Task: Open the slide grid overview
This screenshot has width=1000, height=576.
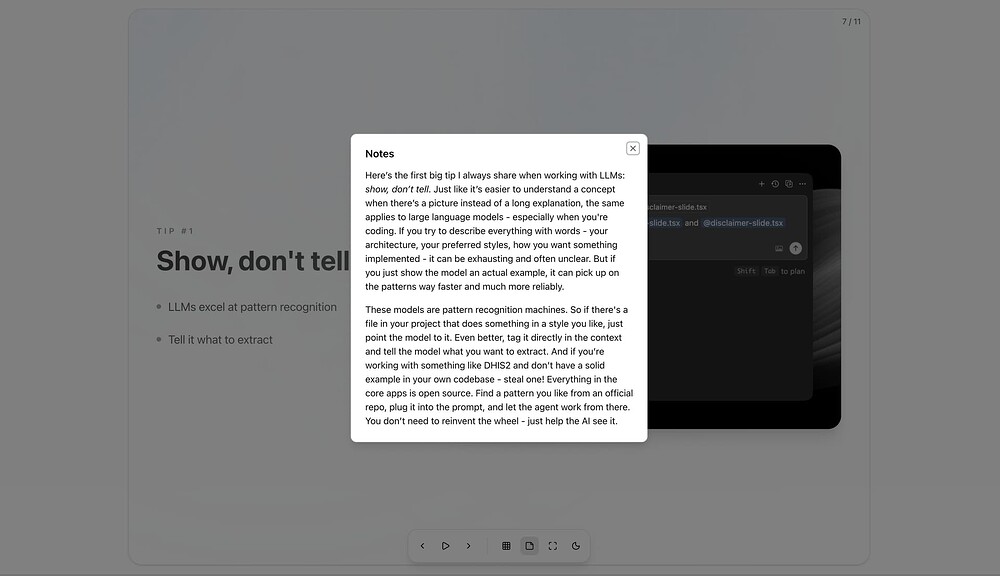Action: click(x=506, y=546)
